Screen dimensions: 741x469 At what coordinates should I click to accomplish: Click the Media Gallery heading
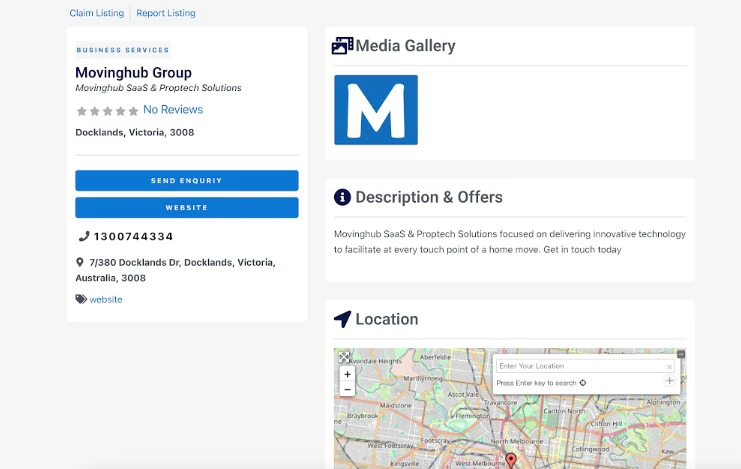pos(405,46)
